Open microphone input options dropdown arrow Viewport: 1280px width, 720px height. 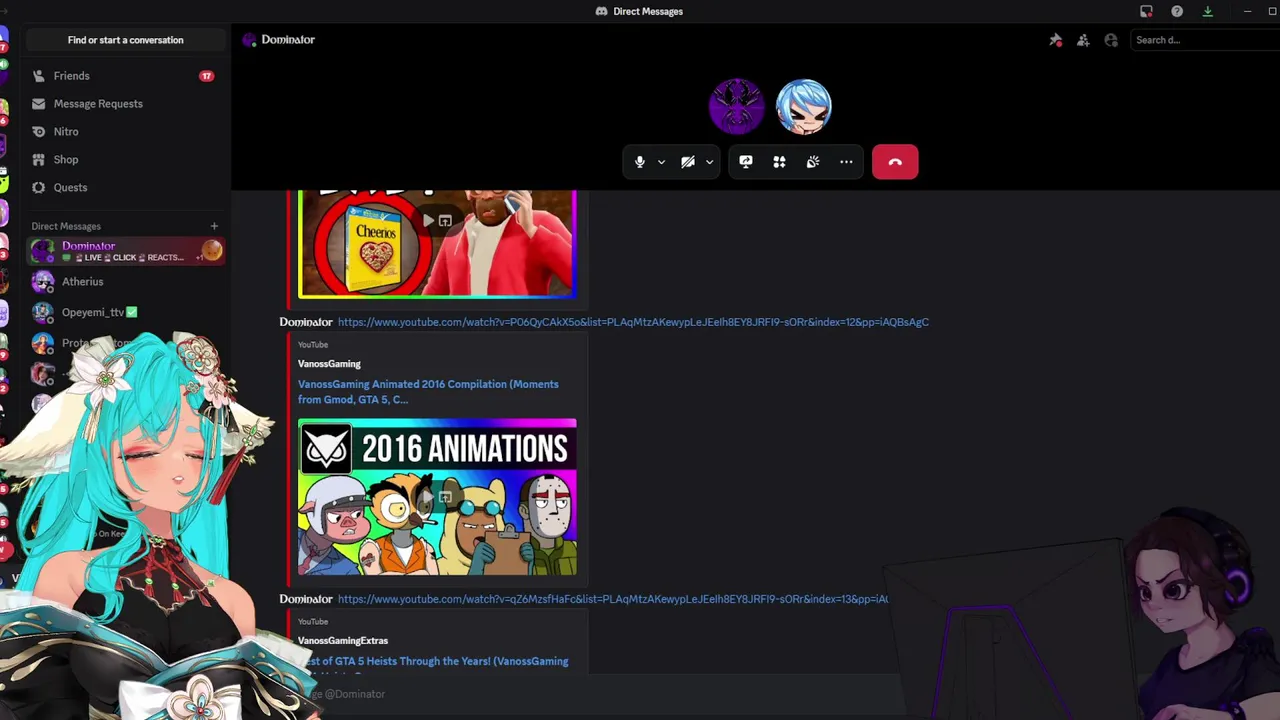(x=661, y=162)
